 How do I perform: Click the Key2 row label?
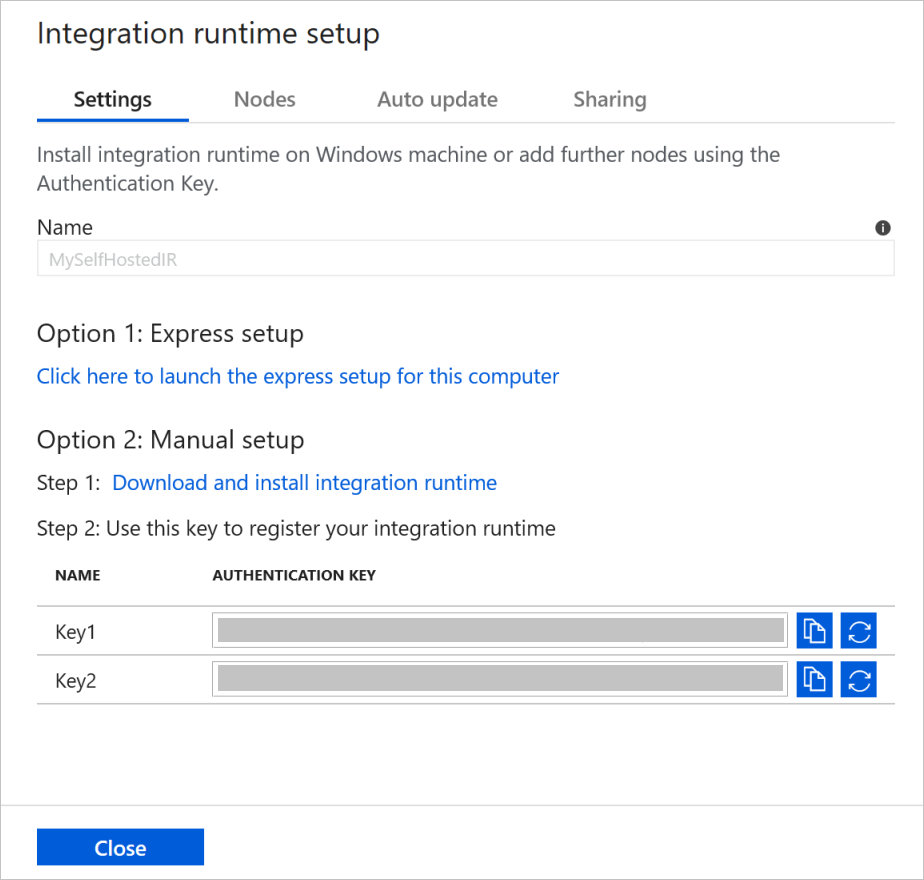[x=72, y=680]
